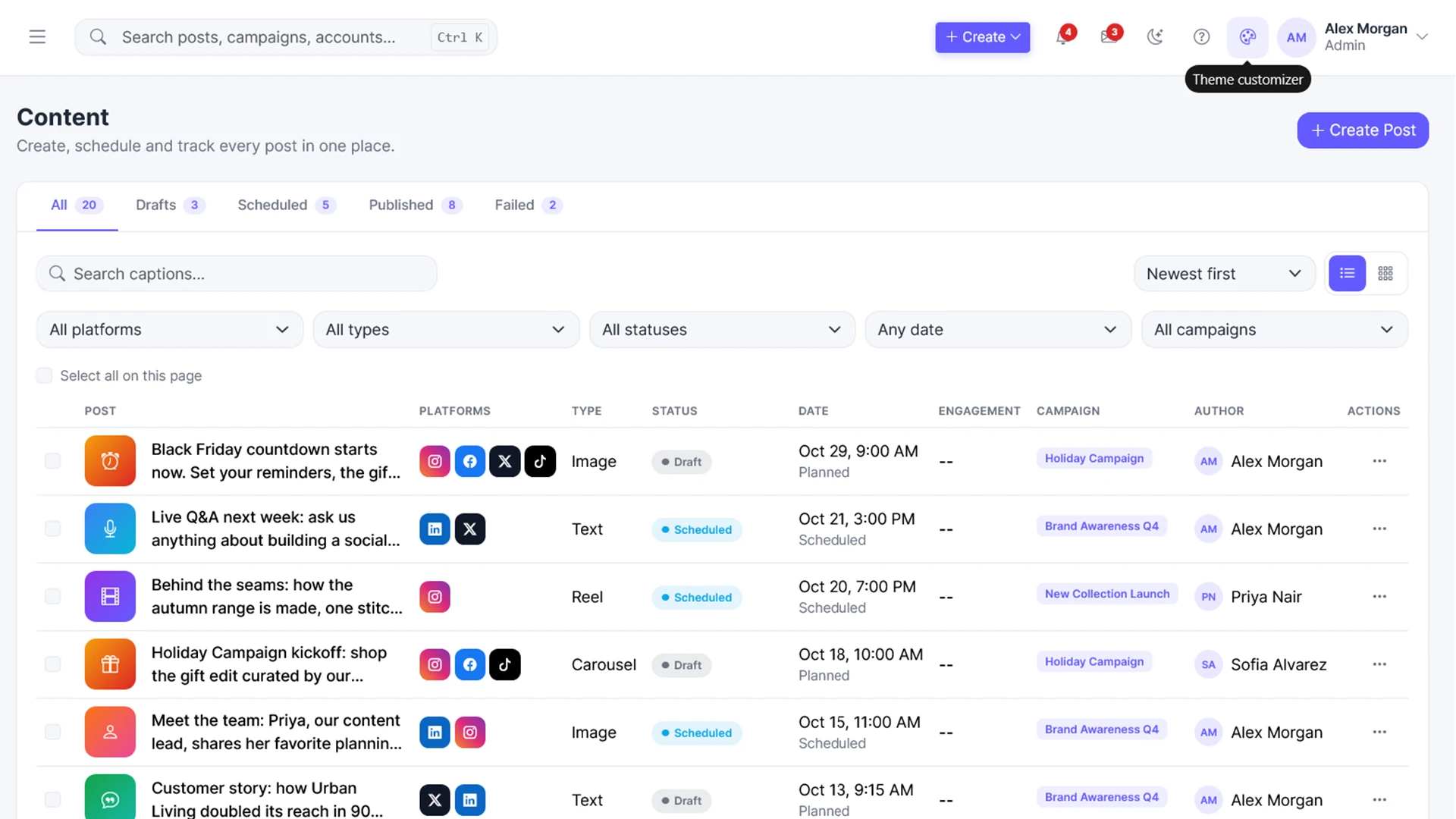Viewport: 1456px width, 819px height.
Task: Click Facebook icon on Holiday Campaign kickoff post
Action: click(470, 664)
